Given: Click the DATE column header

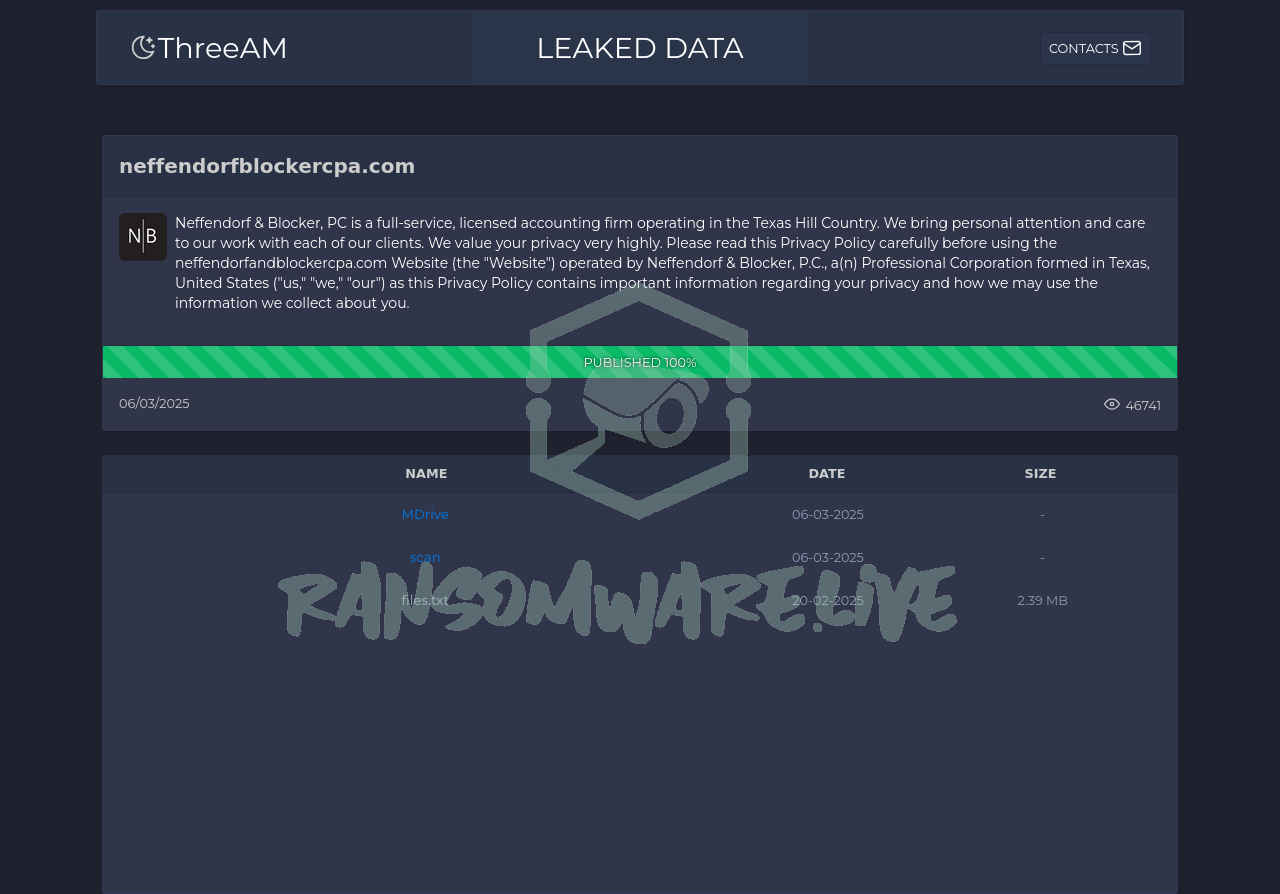Looking at the screenshot, I should tap(827, 473).
